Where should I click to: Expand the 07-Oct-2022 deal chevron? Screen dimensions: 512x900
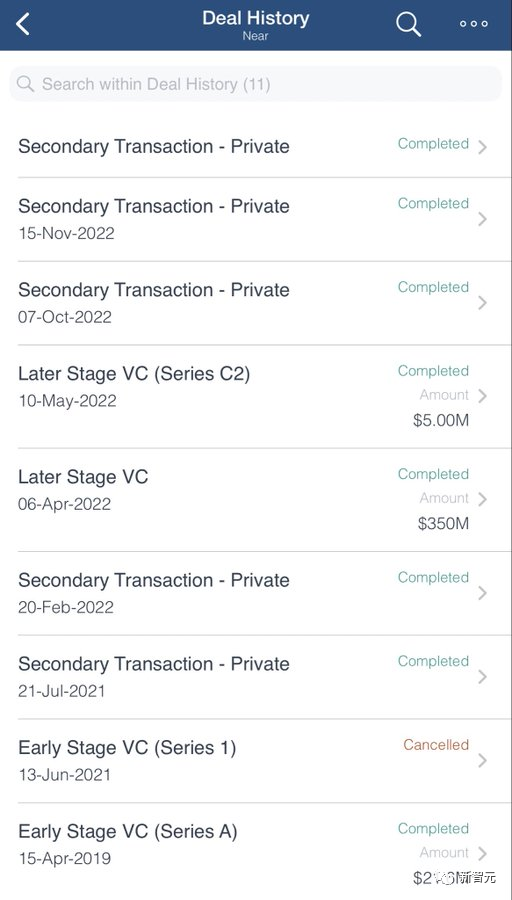point(482,302)
